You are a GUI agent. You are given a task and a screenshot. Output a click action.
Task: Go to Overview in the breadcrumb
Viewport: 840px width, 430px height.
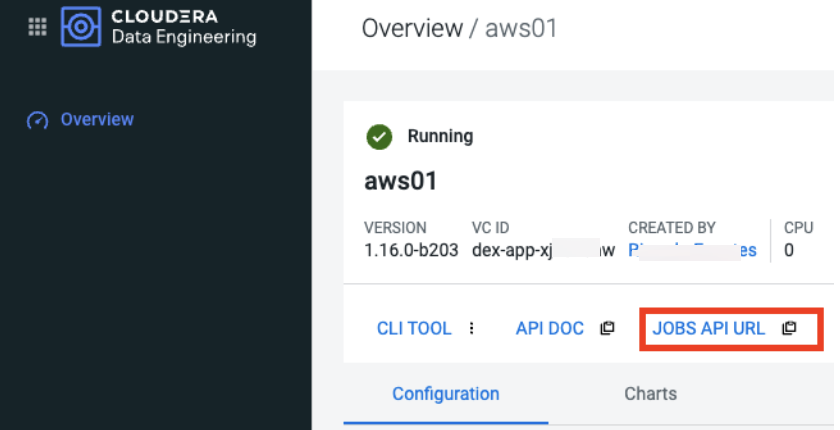pos(411,28)
